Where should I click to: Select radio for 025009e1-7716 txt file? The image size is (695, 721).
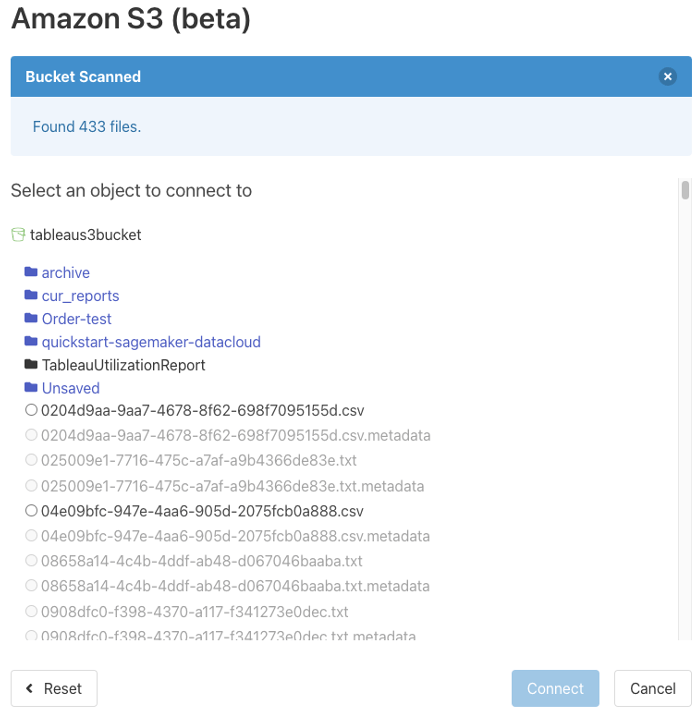31,460
